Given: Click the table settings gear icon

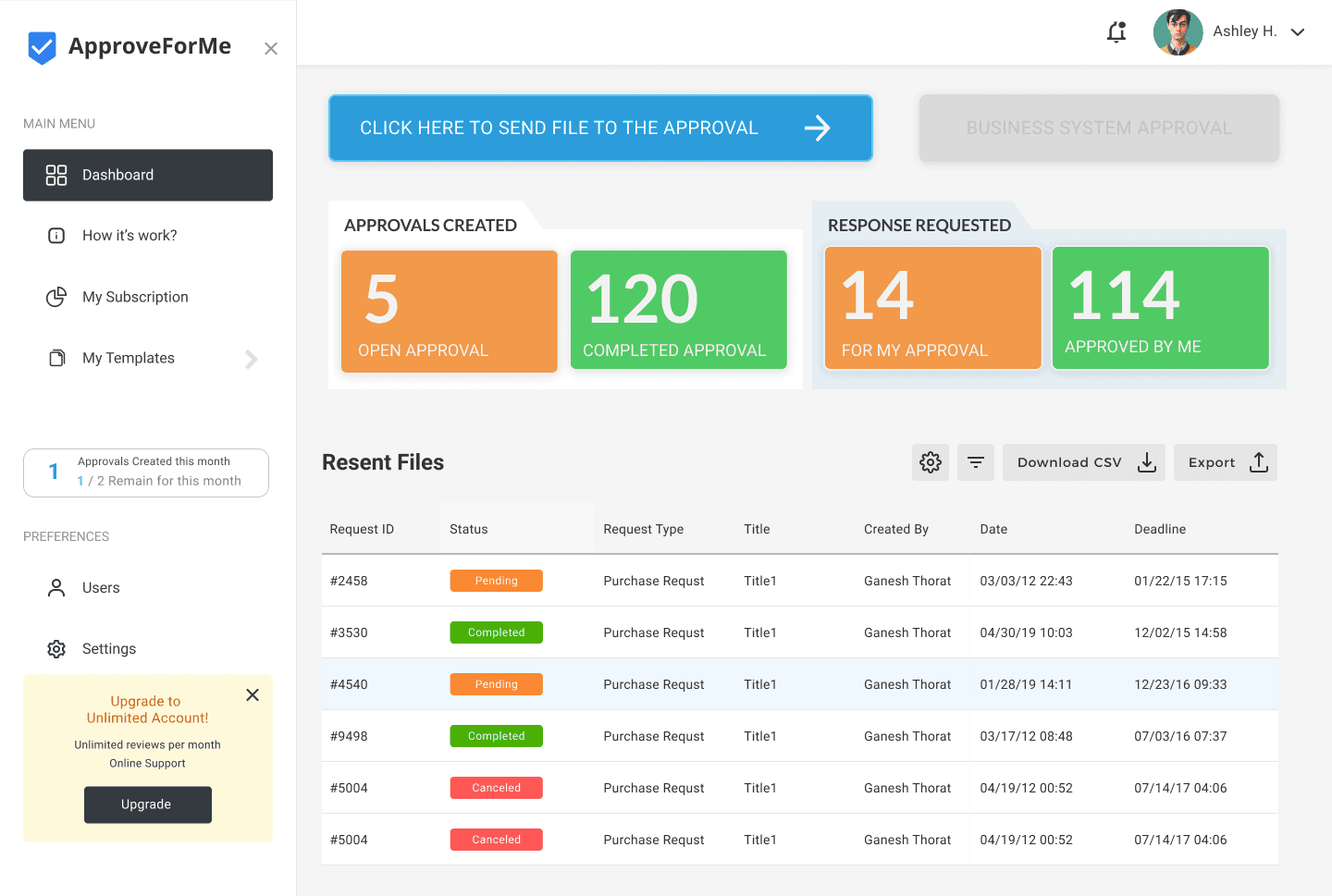Looking at the screenshot, I should coord(930,462).
